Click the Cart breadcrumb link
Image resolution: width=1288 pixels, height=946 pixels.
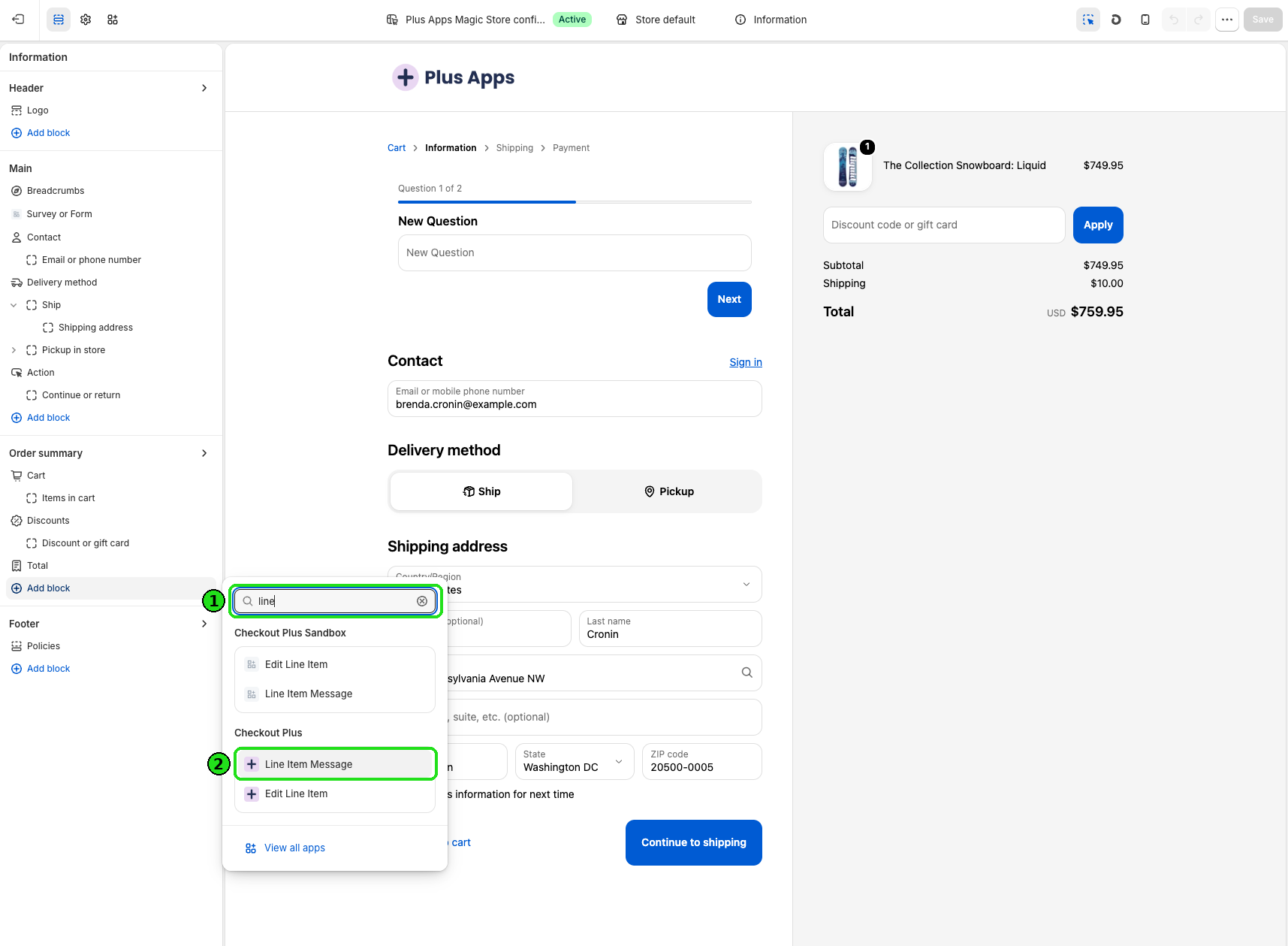(397, 148)
